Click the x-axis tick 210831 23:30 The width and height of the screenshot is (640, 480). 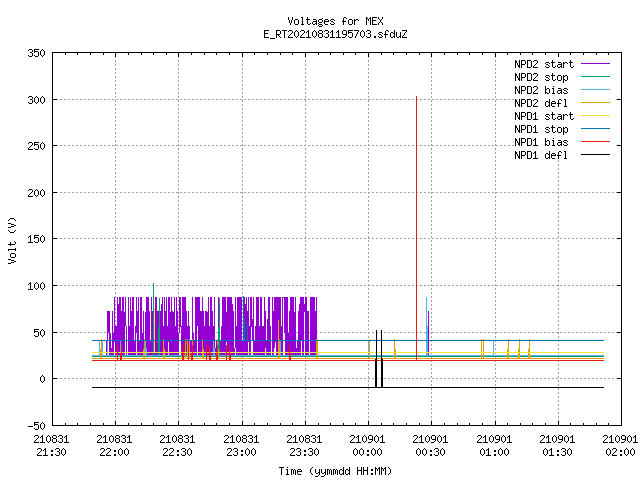pyautogui.click(x=304, y=446)
